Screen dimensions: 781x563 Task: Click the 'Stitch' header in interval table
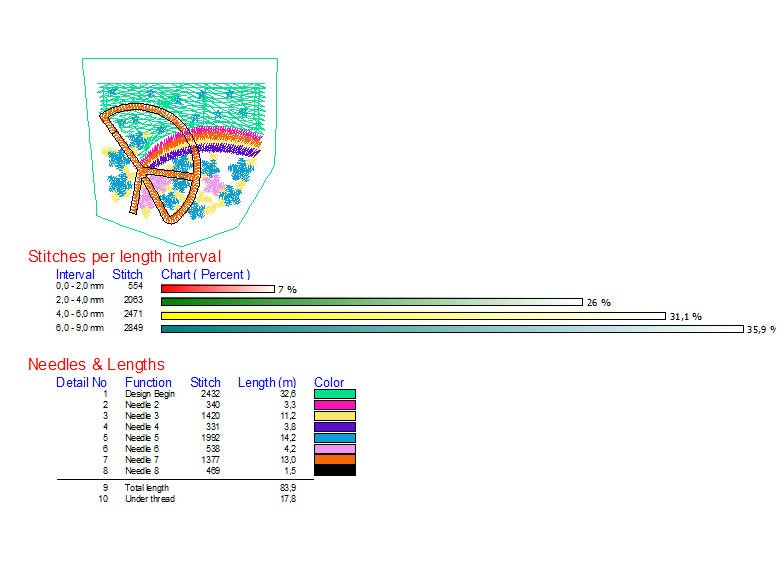(x=128, y=275)
